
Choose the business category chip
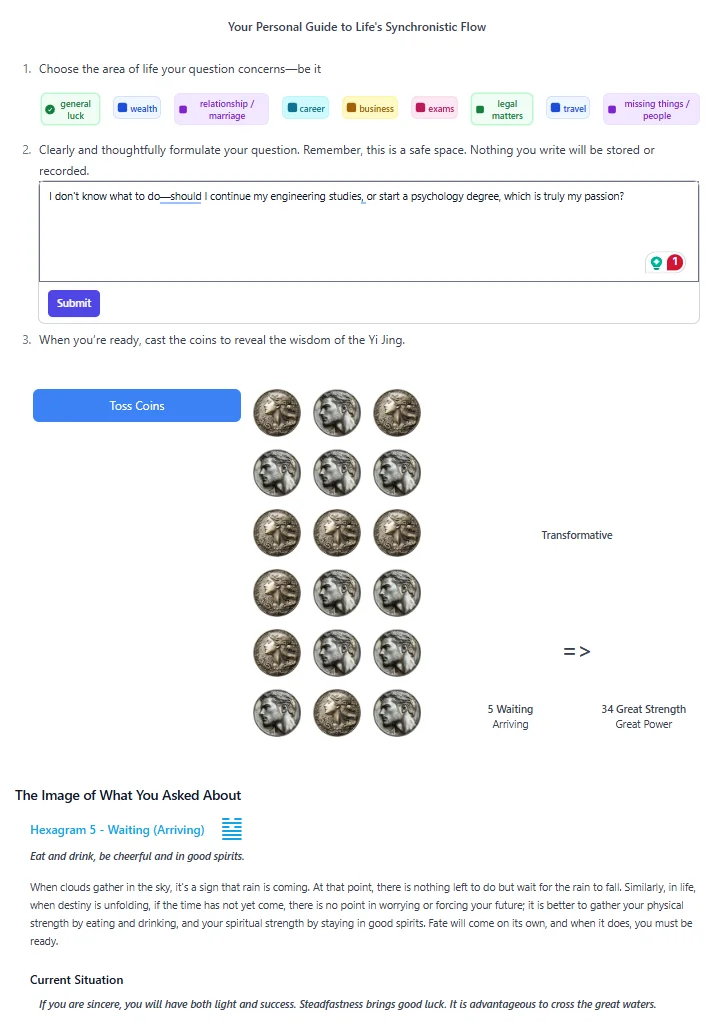point(370,109)
